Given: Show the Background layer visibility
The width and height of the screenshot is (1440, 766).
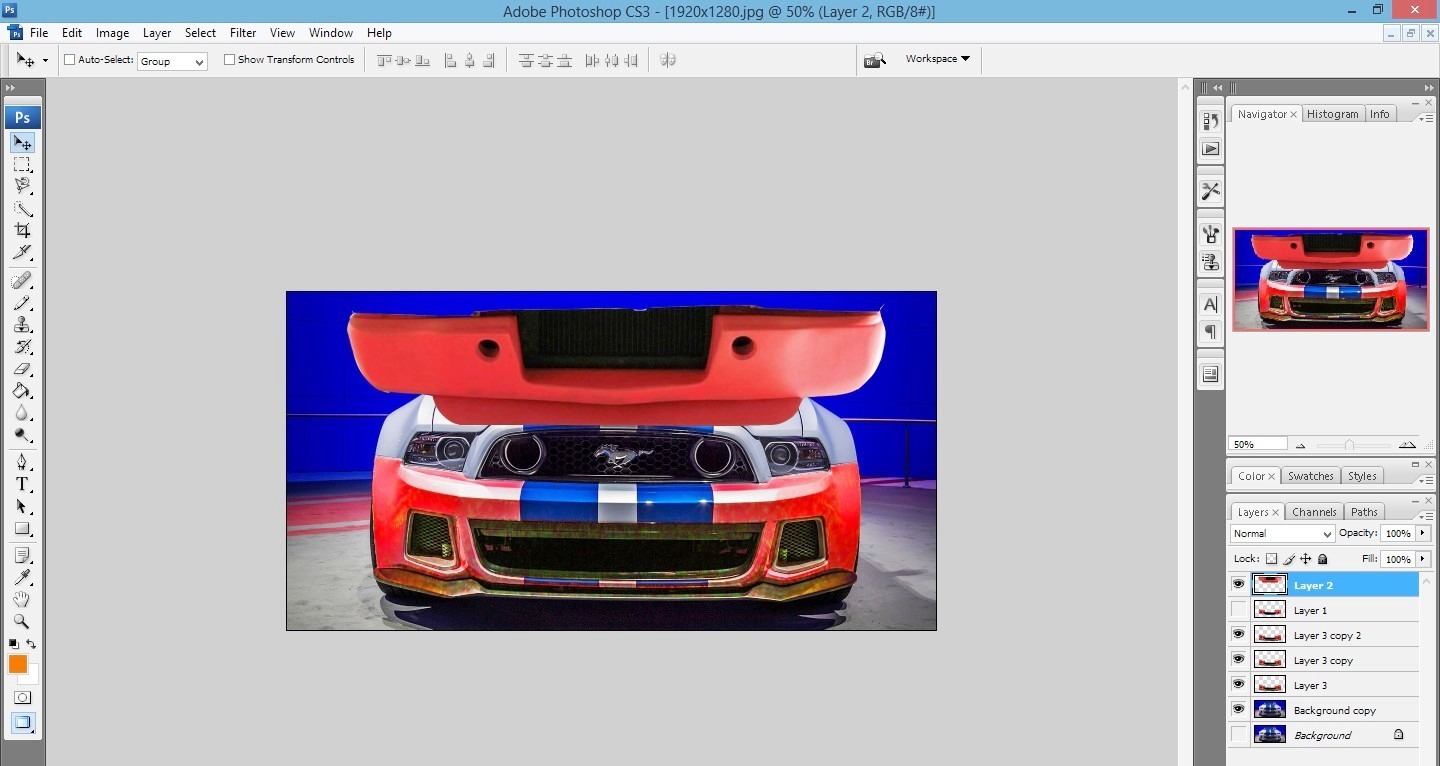Looking at the screenshot, I should tap(1239, 735).
